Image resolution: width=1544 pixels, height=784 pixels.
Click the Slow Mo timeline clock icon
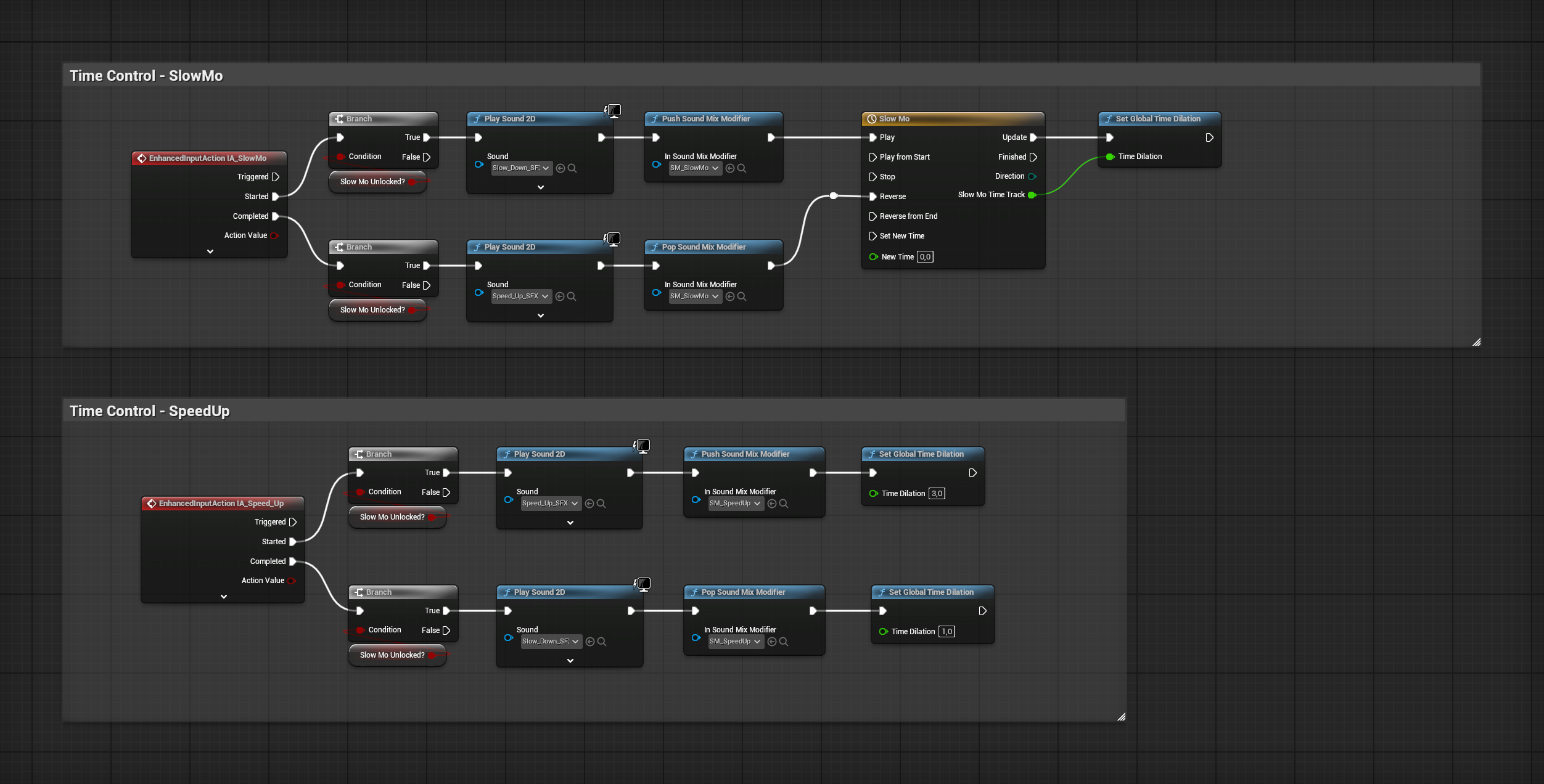[x=872, y=119]
